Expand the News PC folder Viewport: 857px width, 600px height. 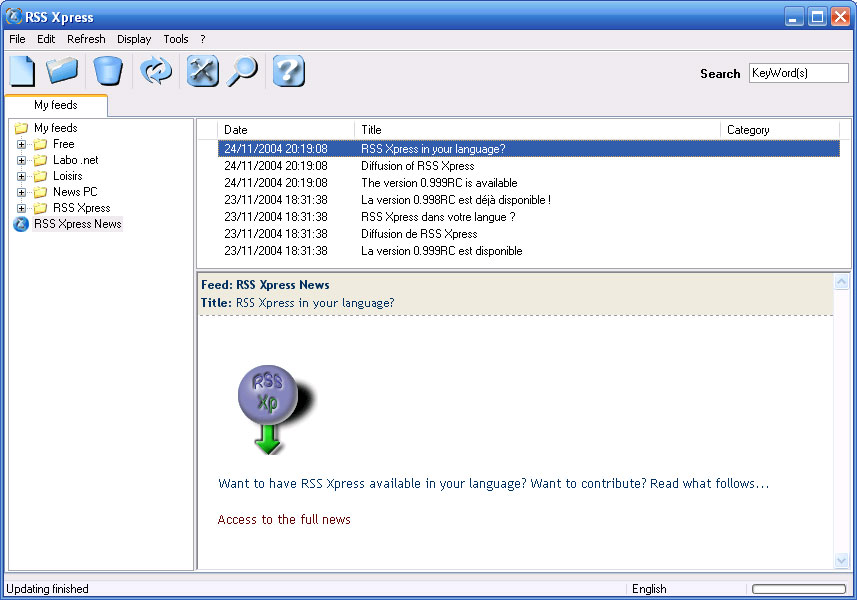(21, 192)
